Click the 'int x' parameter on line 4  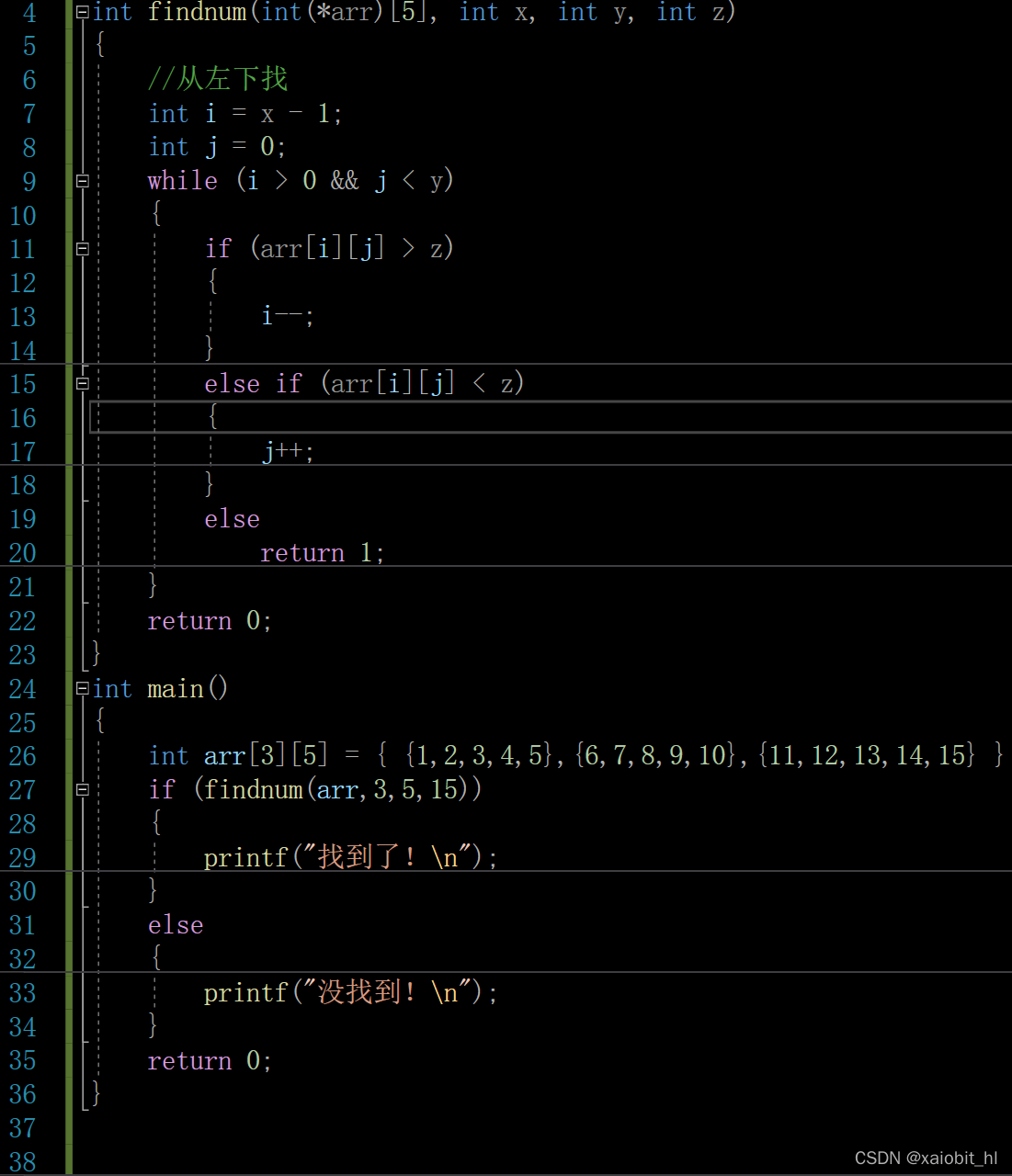[x=493, y=12]
